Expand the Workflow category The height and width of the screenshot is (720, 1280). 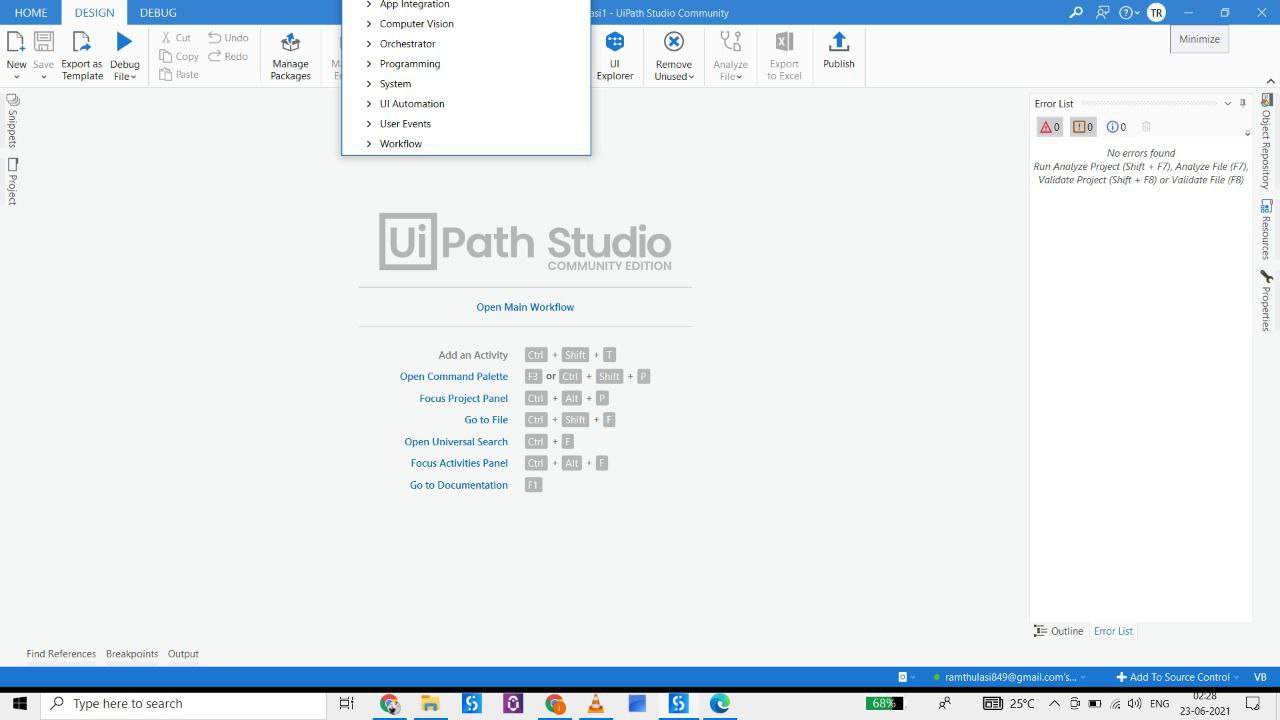369,144
